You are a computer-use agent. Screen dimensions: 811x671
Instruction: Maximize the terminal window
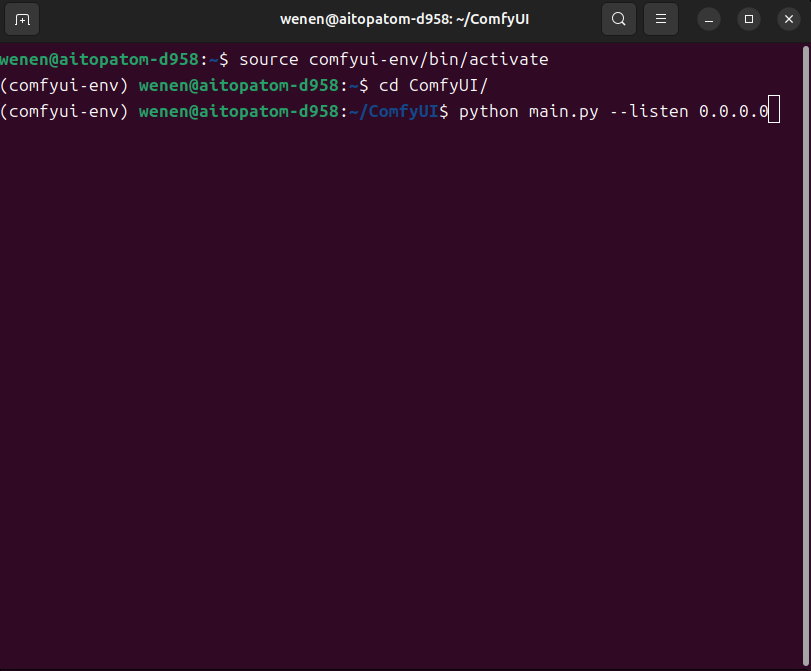click(748, 19)
